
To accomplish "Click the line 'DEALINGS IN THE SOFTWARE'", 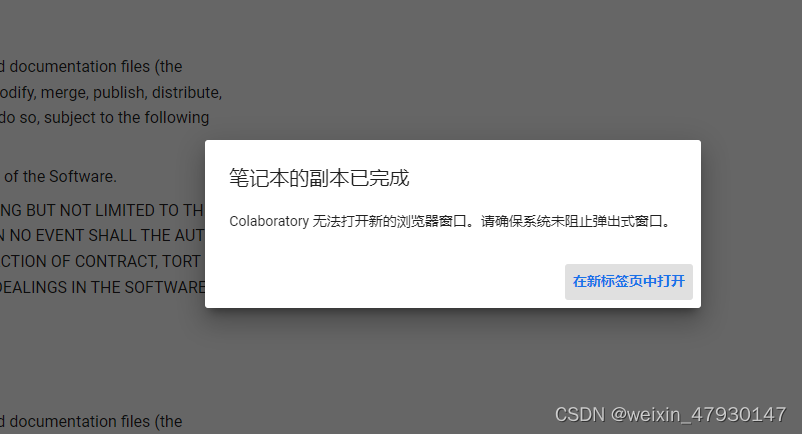I will pyautogui.click(x=102, y=287).
